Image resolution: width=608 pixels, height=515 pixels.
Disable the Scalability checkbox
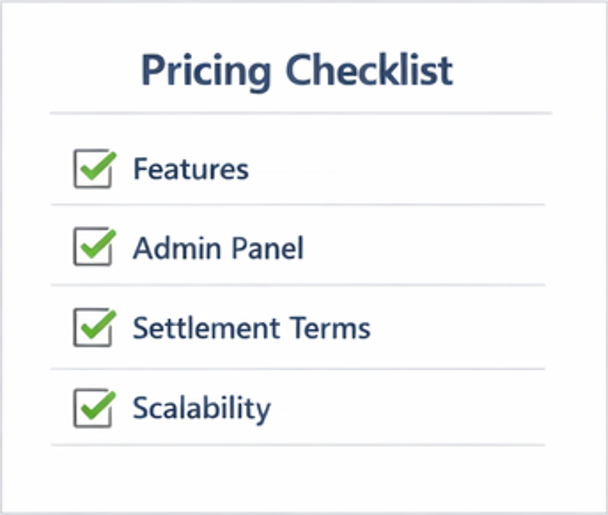point(93,408)
